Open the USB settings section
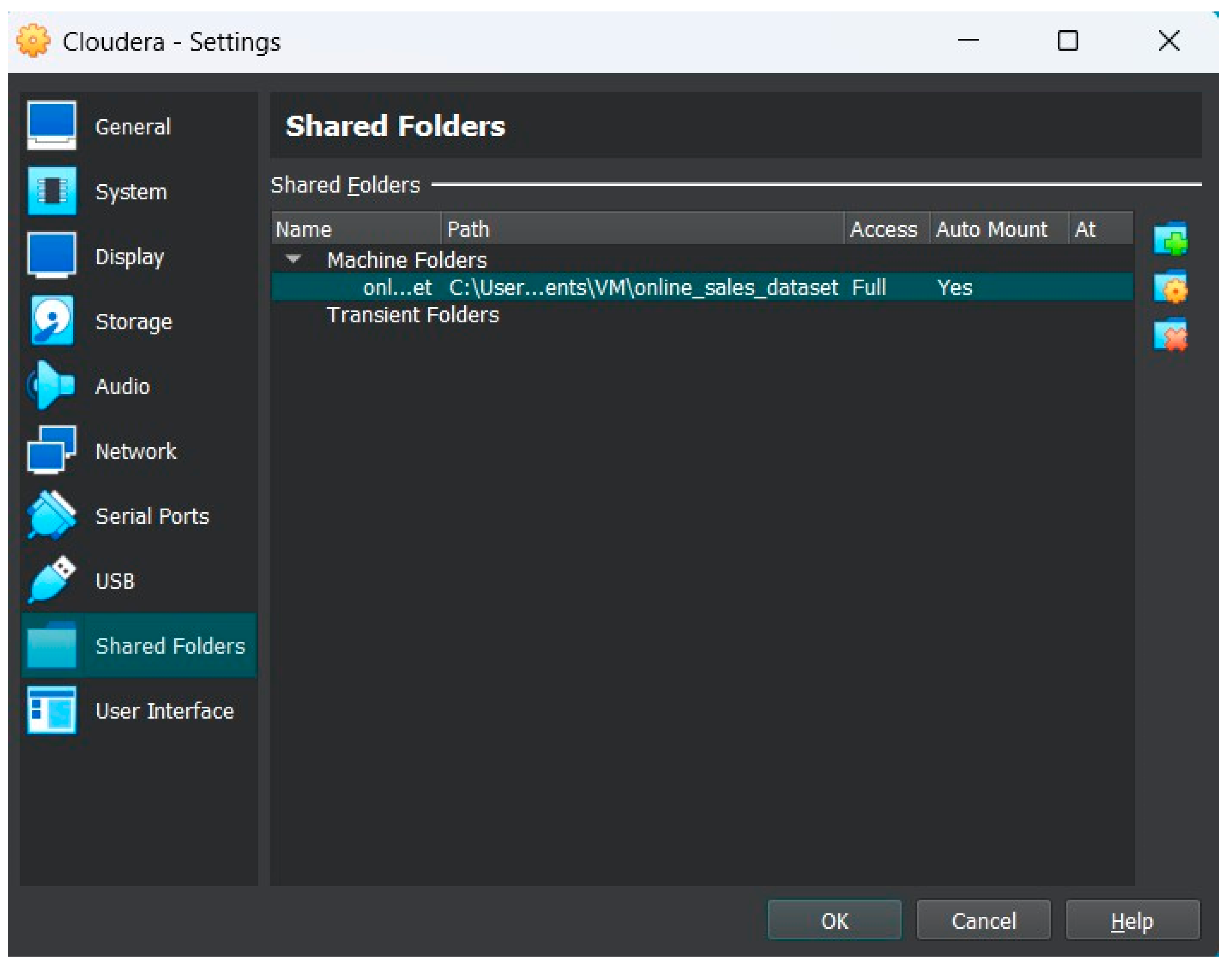The height and width of the screenshot is (964, 1232). (x=115, y=582)
